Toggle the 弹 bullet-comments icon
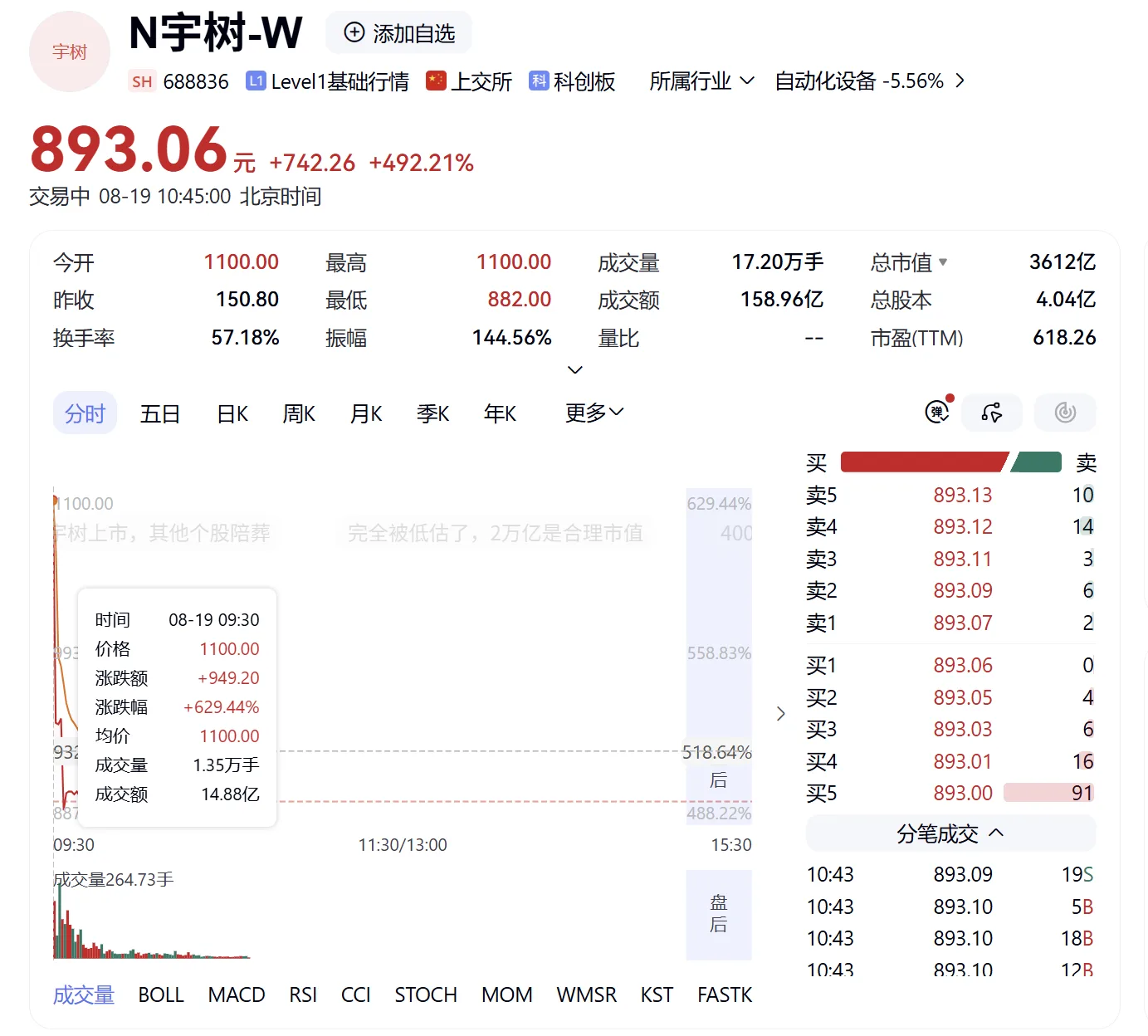Image resolution: width=1148 pixels, height=1036 pixels. (938, 412)
